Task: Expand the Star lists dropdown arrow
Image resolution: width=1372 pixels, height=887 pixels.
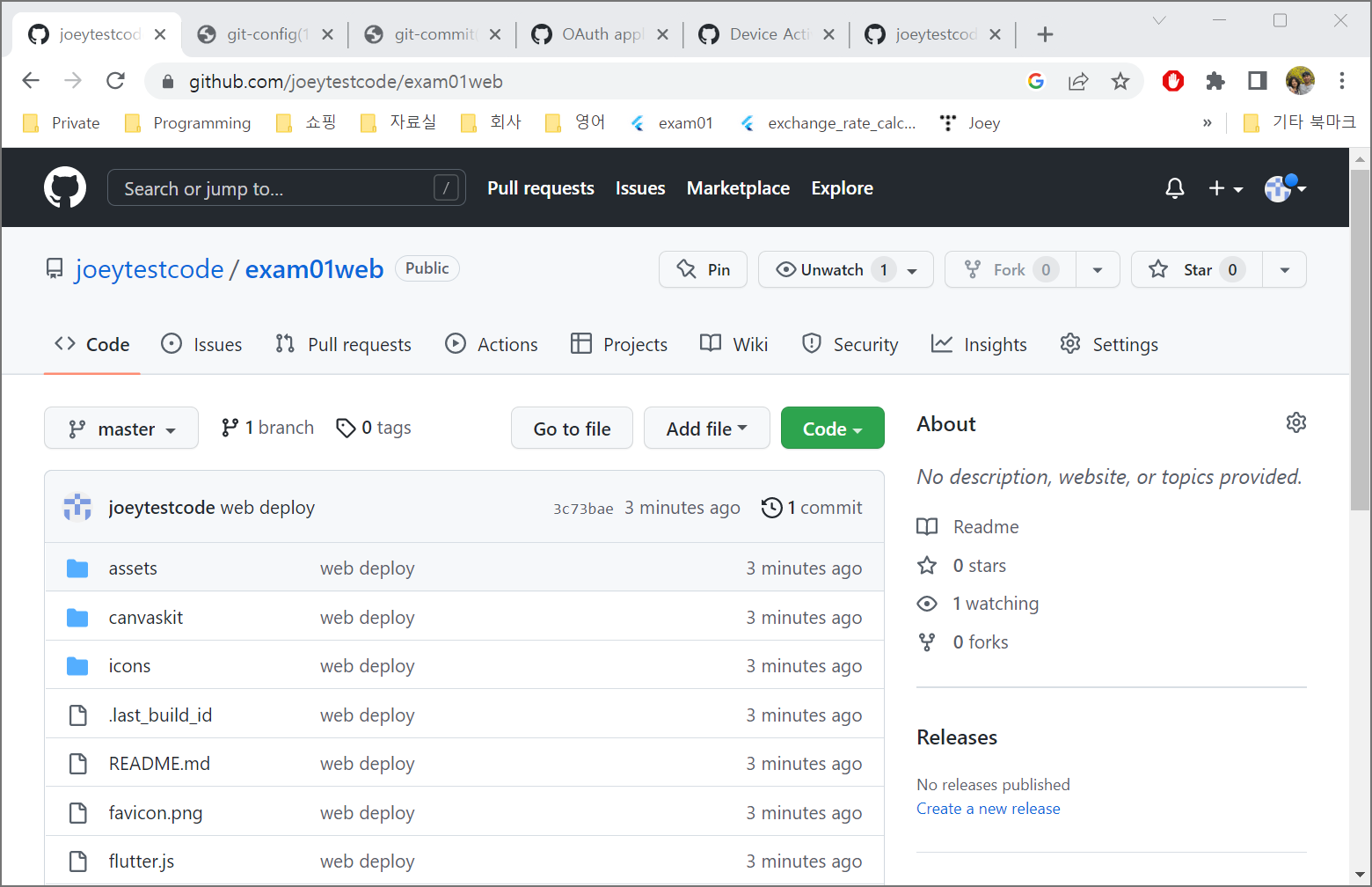Action: point(1285,269)
